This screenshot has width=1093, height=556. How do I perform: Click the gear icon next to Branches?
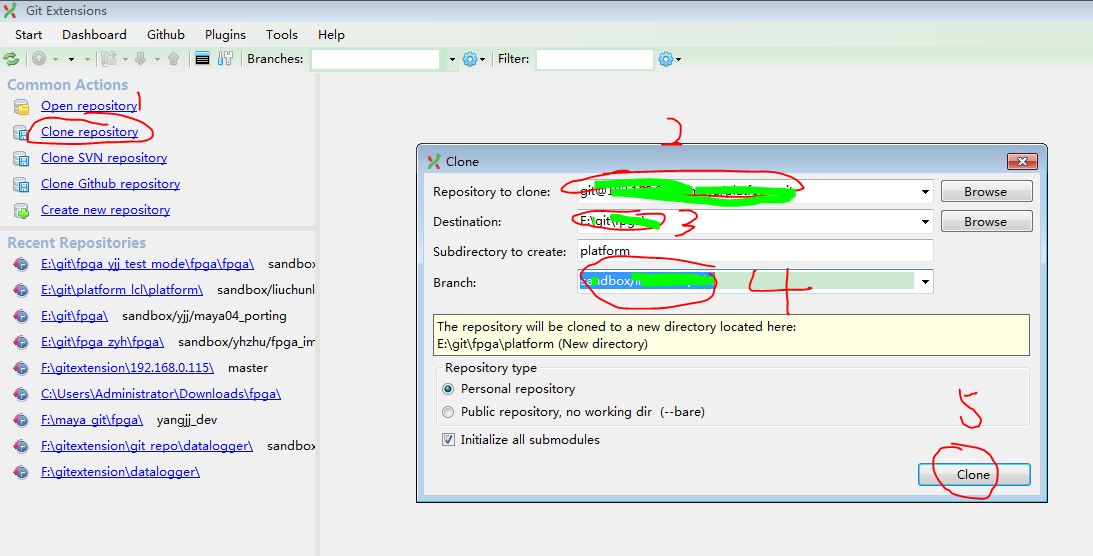pyautogui.click(x=471, y=59)
